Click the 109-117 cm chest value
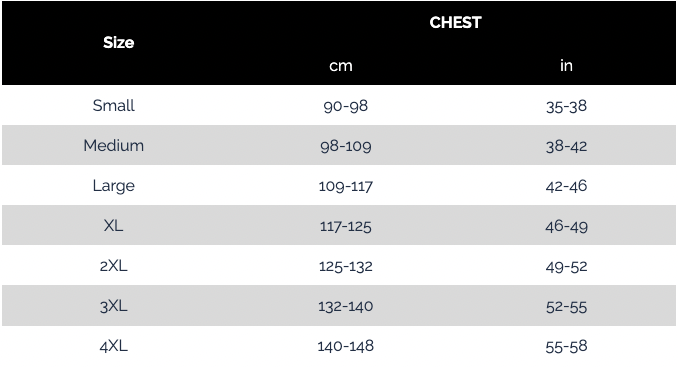Screen dimensions: 678x367 pyautogui.click(x=345, y=186)
